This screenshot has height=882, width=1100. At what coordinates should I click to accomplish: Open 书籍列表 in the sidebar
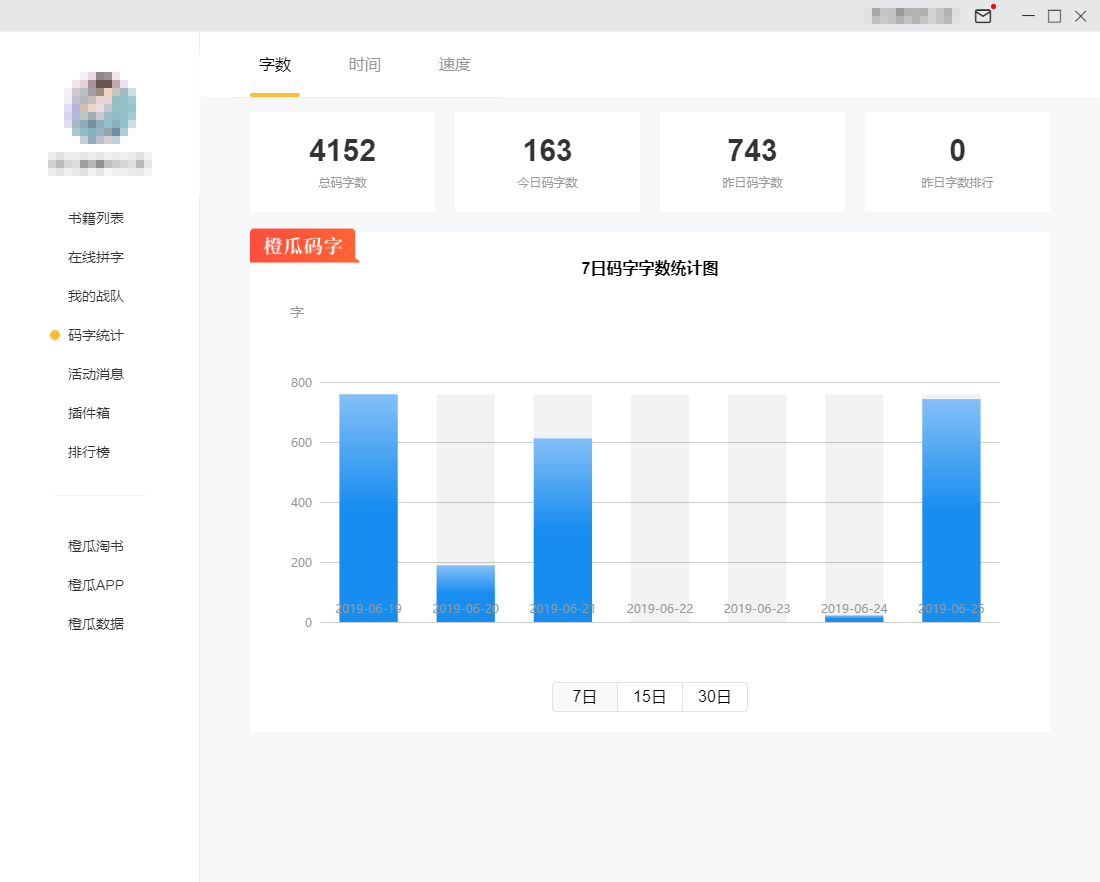click(x=96, y=218)
